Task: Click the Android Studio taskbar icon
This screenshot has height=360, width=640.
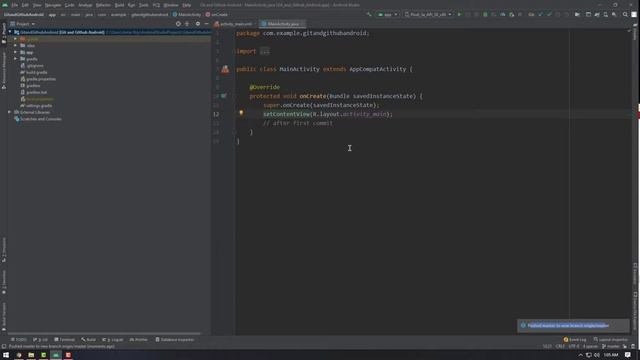Action: click(x=56, y=355)
